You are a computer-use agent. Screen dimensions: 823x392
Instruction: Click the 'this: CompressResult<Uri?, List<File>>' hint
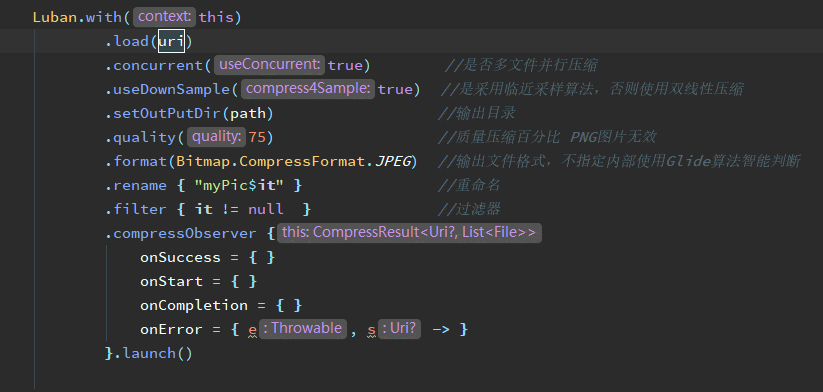(x=409, y=233)
